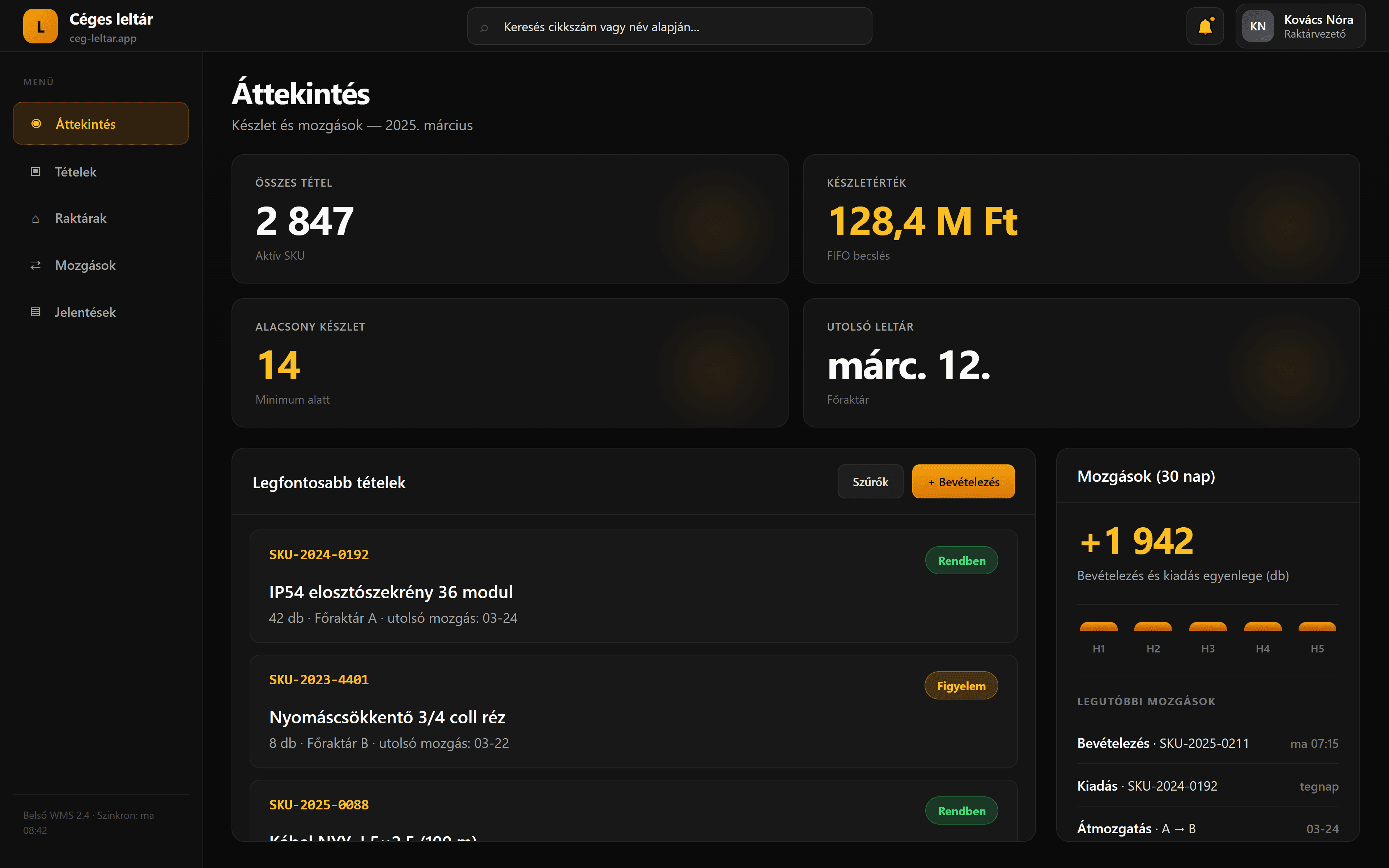Image resolution: width=1389 pixels, height=868 pixels.
Task: Click the Belső WMS 2.4 sync status
Action: [88, 822]
